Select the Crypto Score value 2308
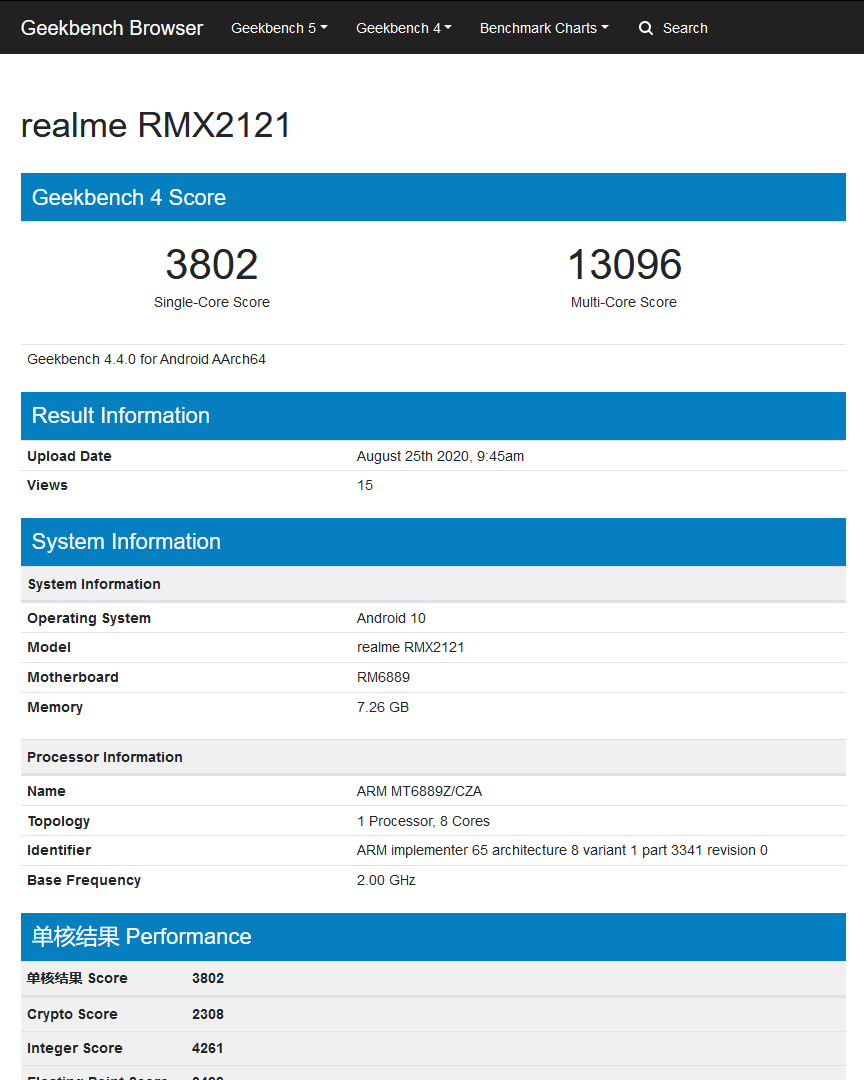The height and width of the screenshot is (1080, 864). pyautogui.click(x=207, y=1015)
